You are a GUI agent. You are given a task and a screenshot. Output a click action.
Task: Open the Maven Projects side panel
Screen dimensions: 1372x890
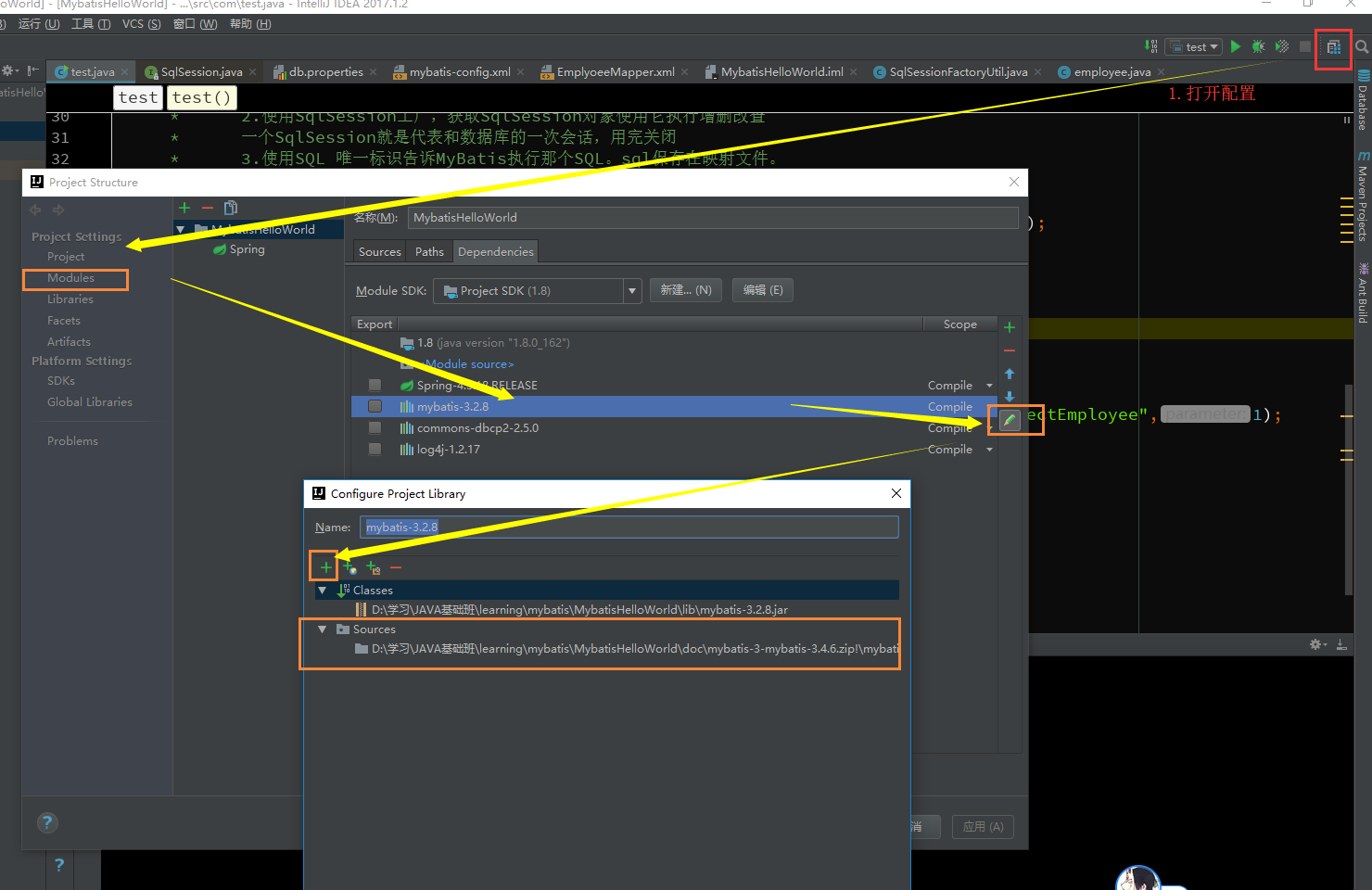[x=1363, y=197]
